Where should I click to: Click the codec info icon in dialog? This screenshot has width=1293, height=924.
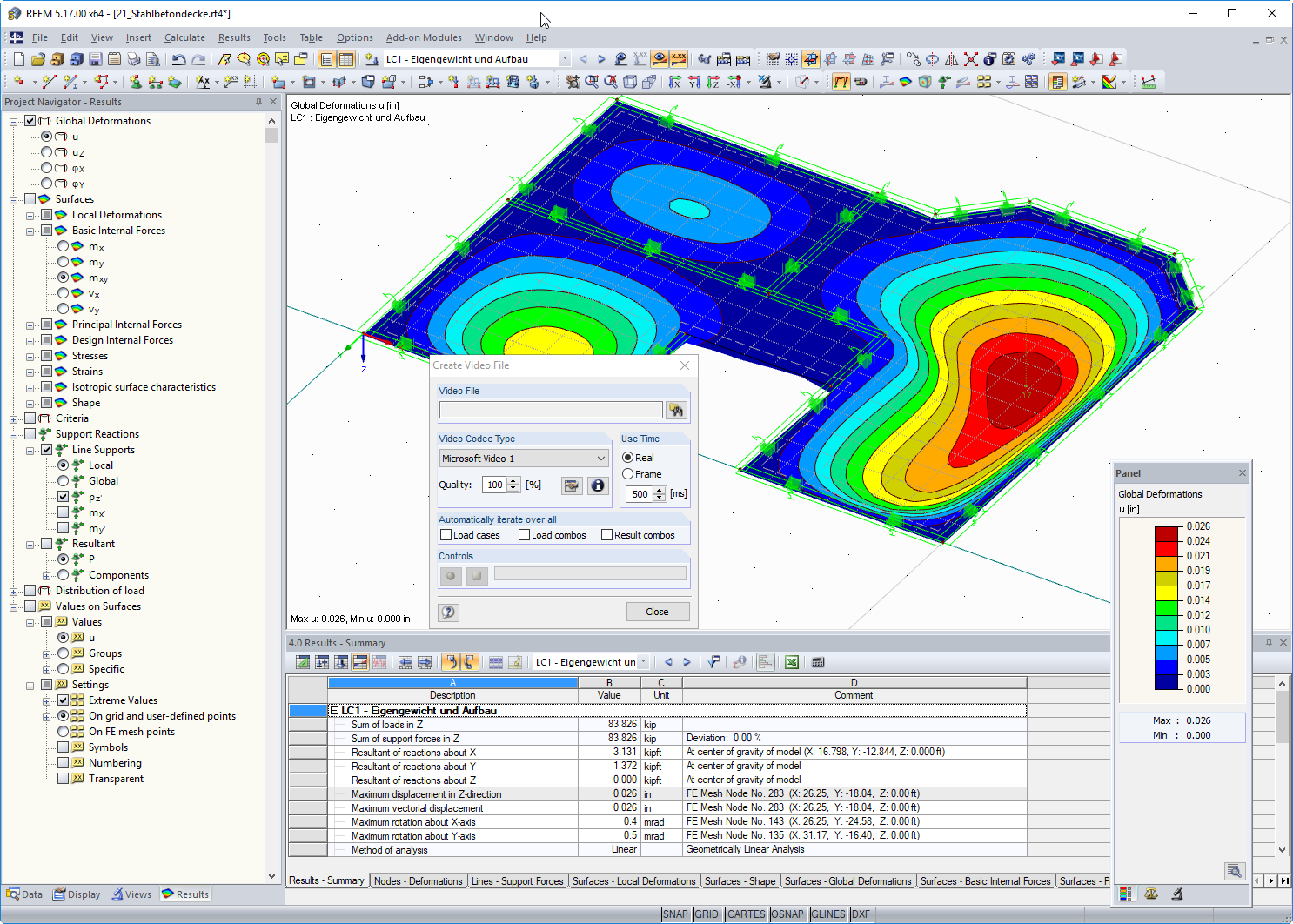tap(598, 485)
